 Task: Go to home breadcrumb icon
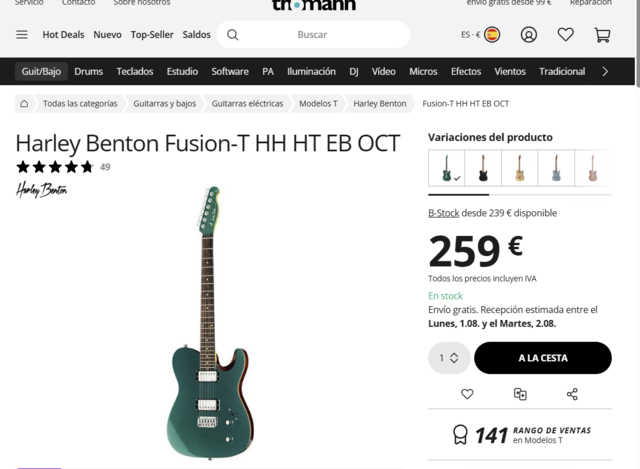(x=24, y=104)
